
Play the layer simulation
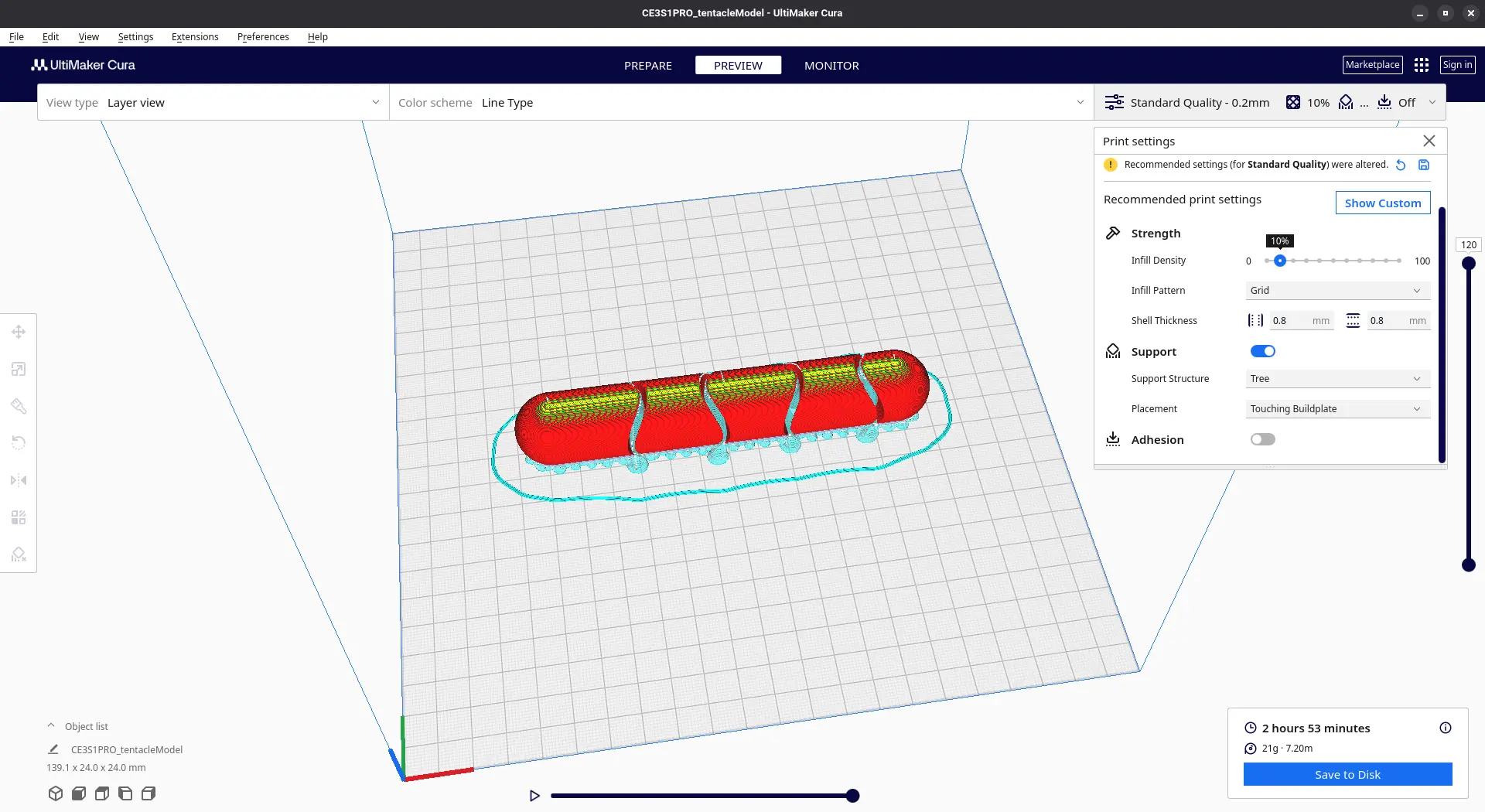[x=534, y=796]
